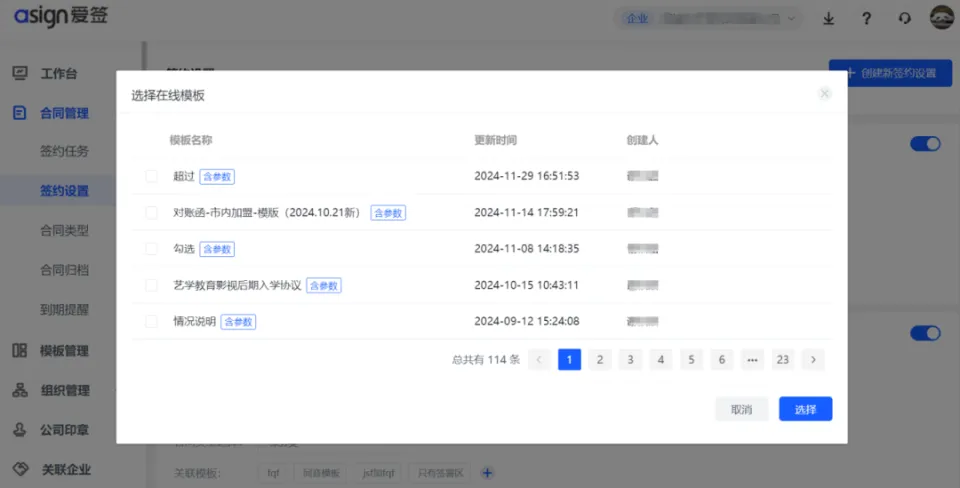Image resolution: width=960 pixels, height=488 pixels.
Task: Expand more pages via ellipsis button
Action: tap(752, 360)
